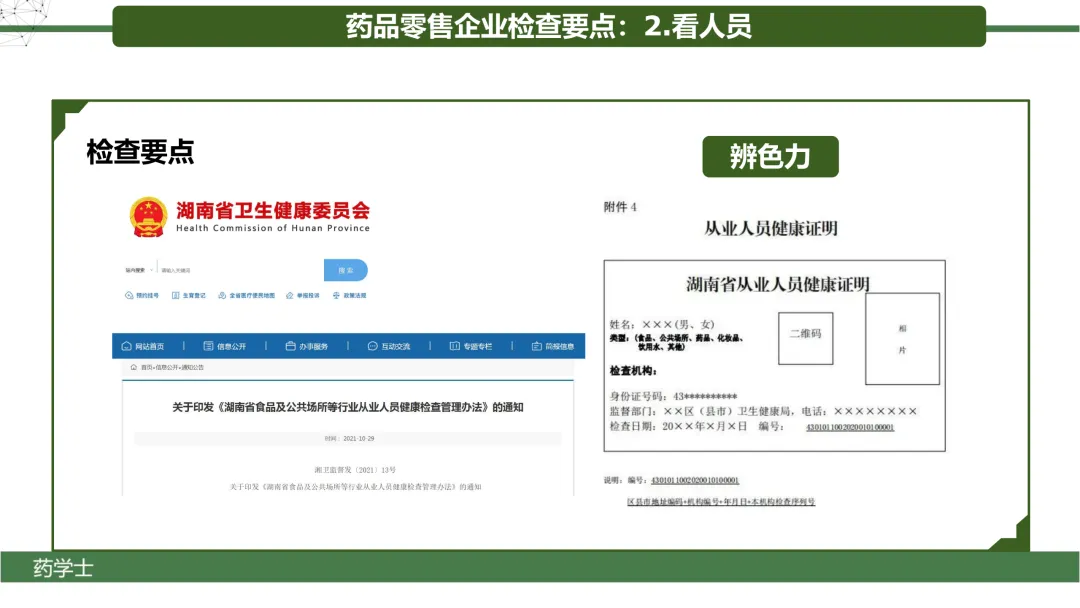Click the 监督部门 卫生健康局 line
This screenshot has height=608, width=1080.
(763, 412)
